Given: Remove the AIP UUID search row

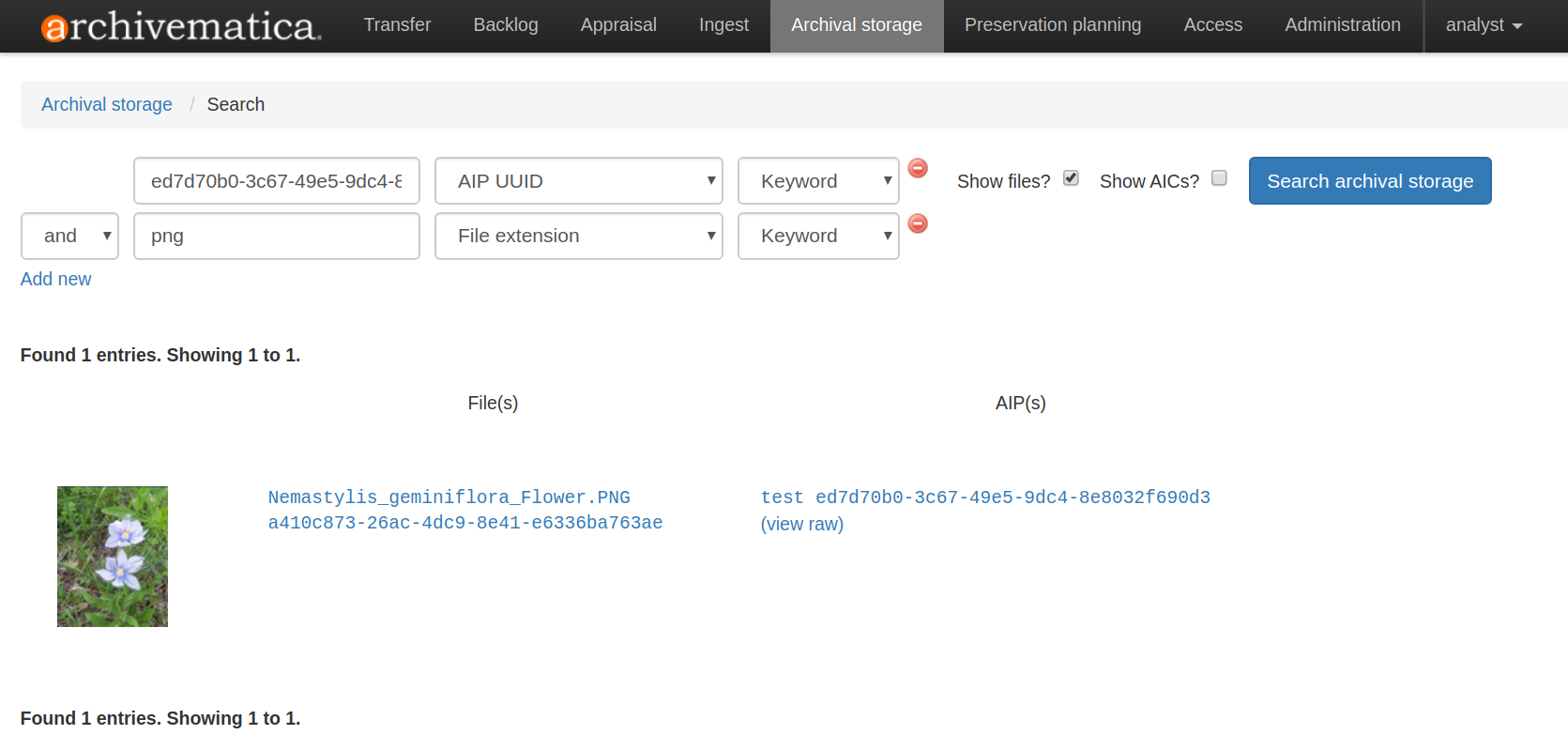Looking at the screenshot, I should [x=918, y=168].
